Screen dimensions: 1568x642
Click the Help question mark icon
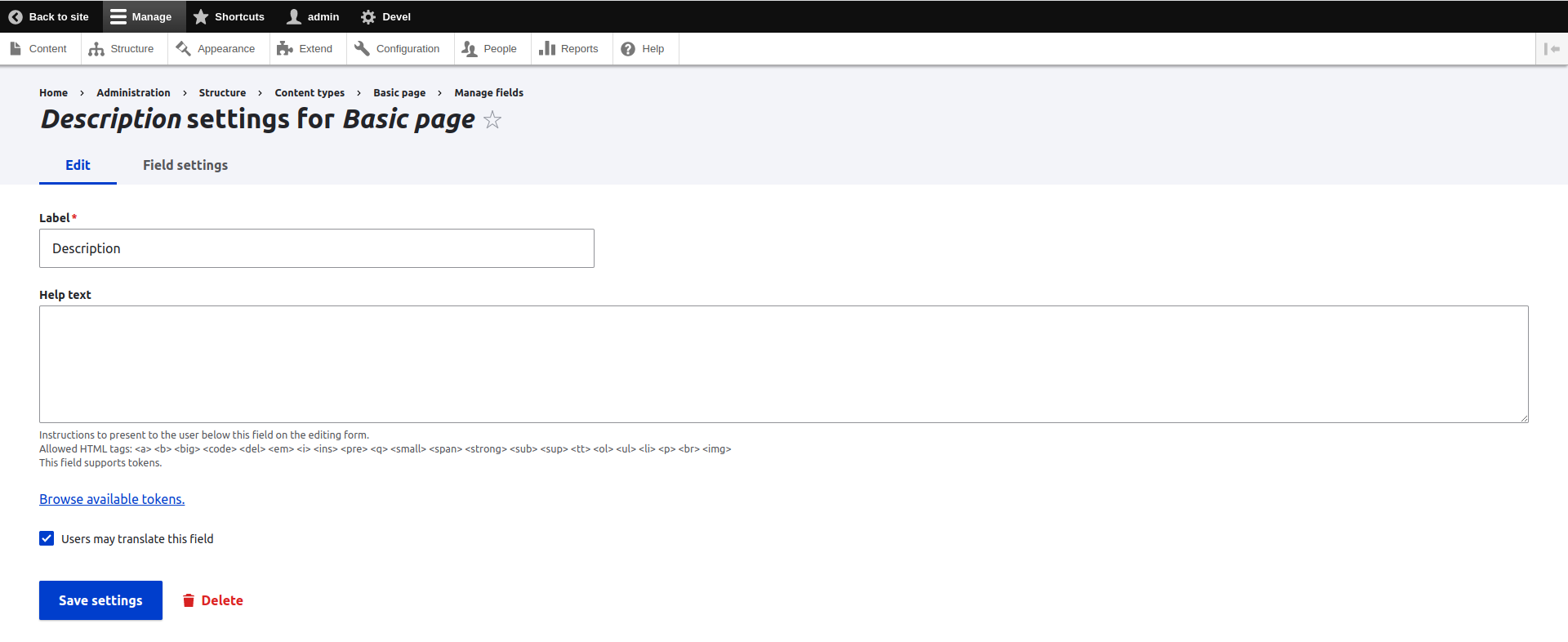pyautogui.click(x=628, y=49)
